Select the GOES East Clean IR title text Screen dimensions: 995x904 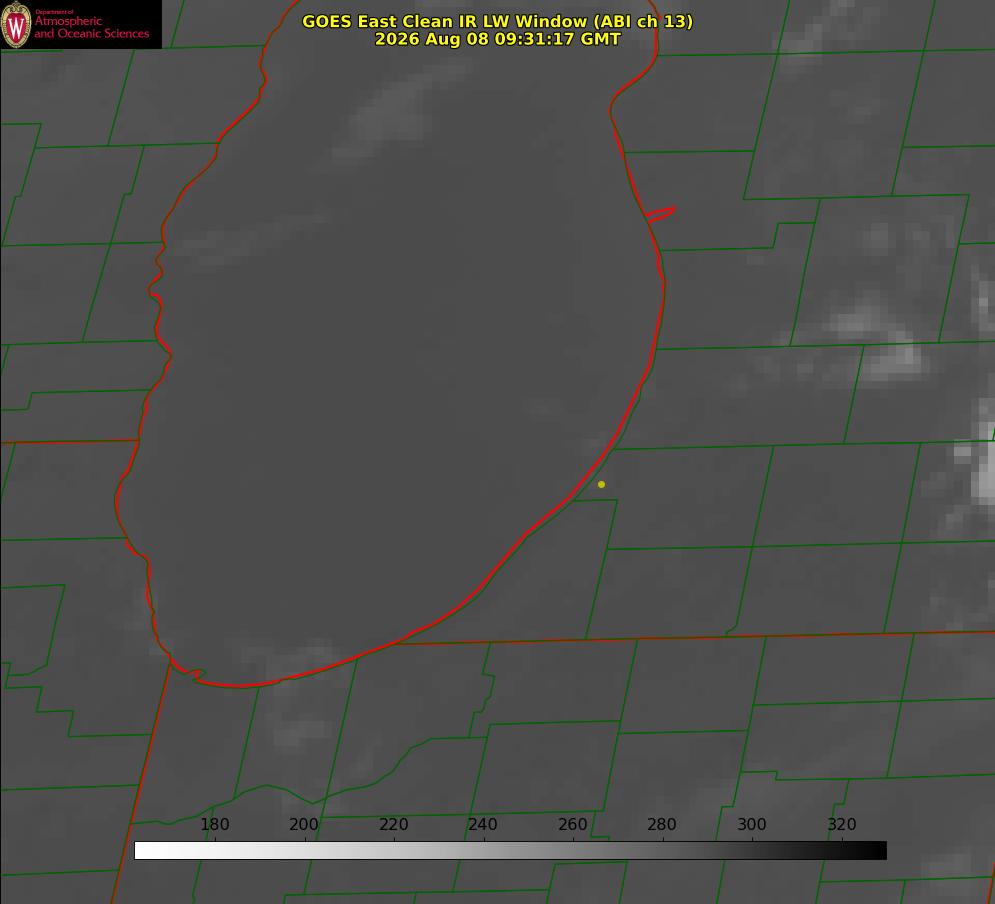pos(498,21)
